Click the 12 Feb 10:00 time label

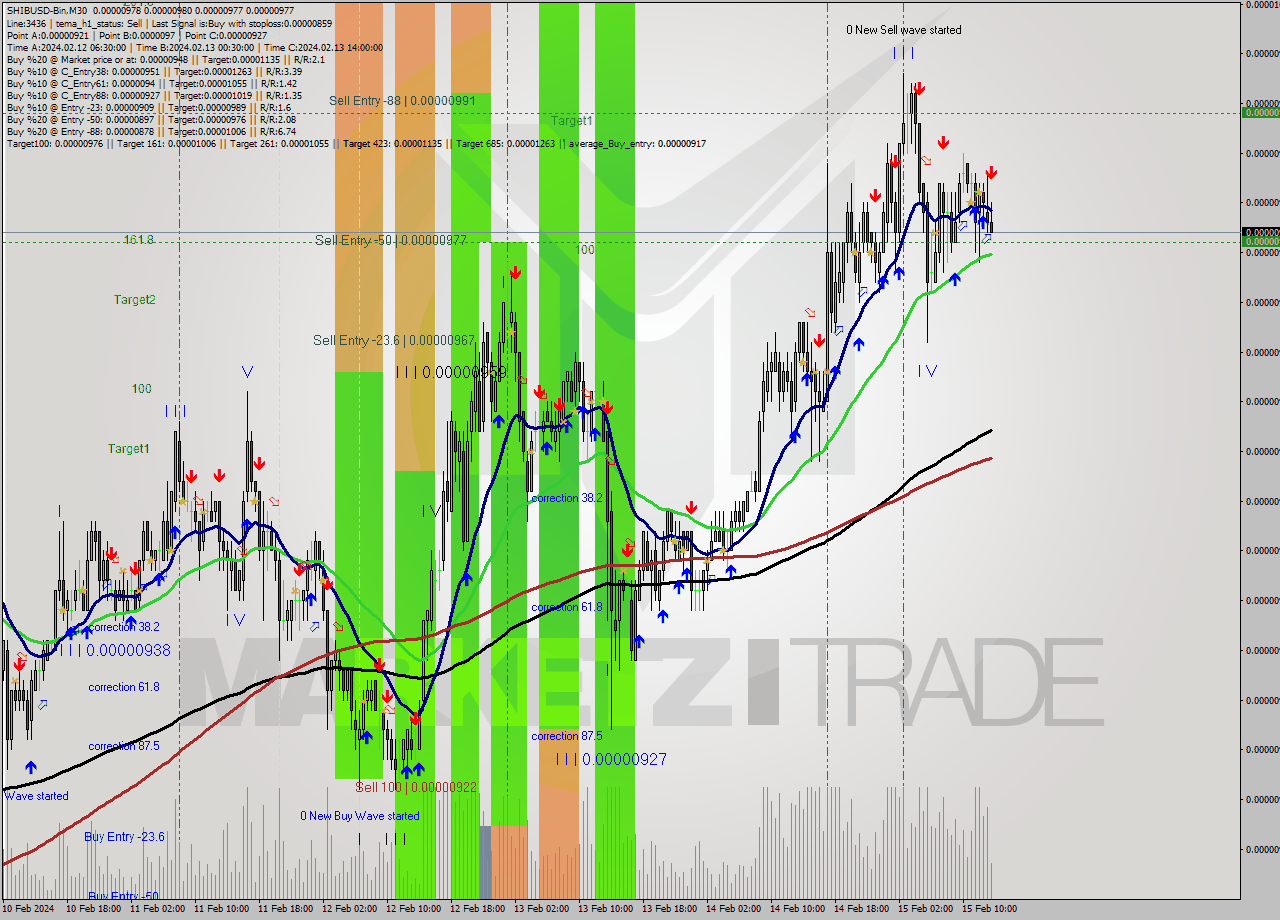click(x=413, y=909)
